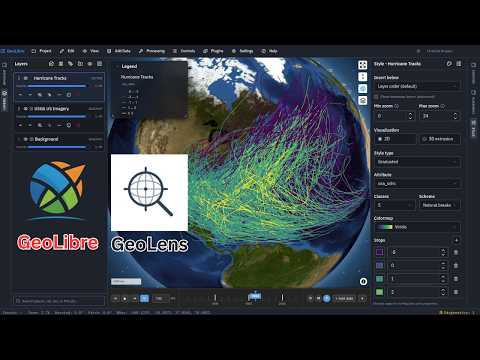Delete the first stop with trash icon
Viewport: 480px width, 360px height.
click(x=456, y=252)
